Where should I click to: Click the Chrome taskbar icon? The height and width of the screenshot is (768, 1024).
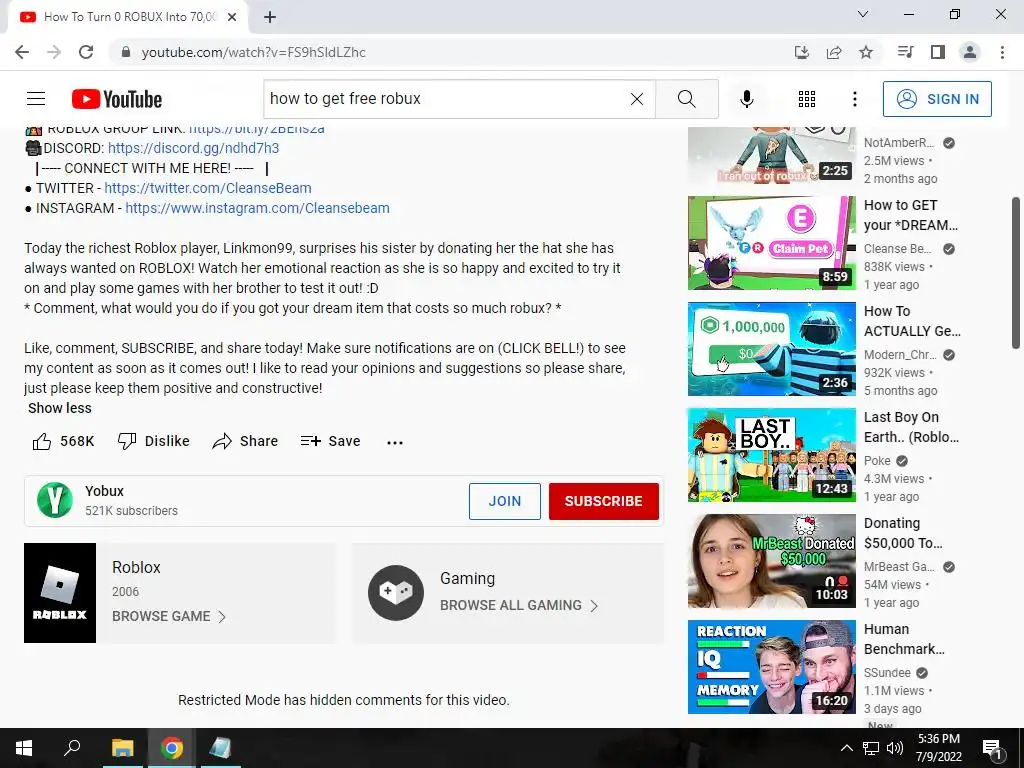coord(172,748)
